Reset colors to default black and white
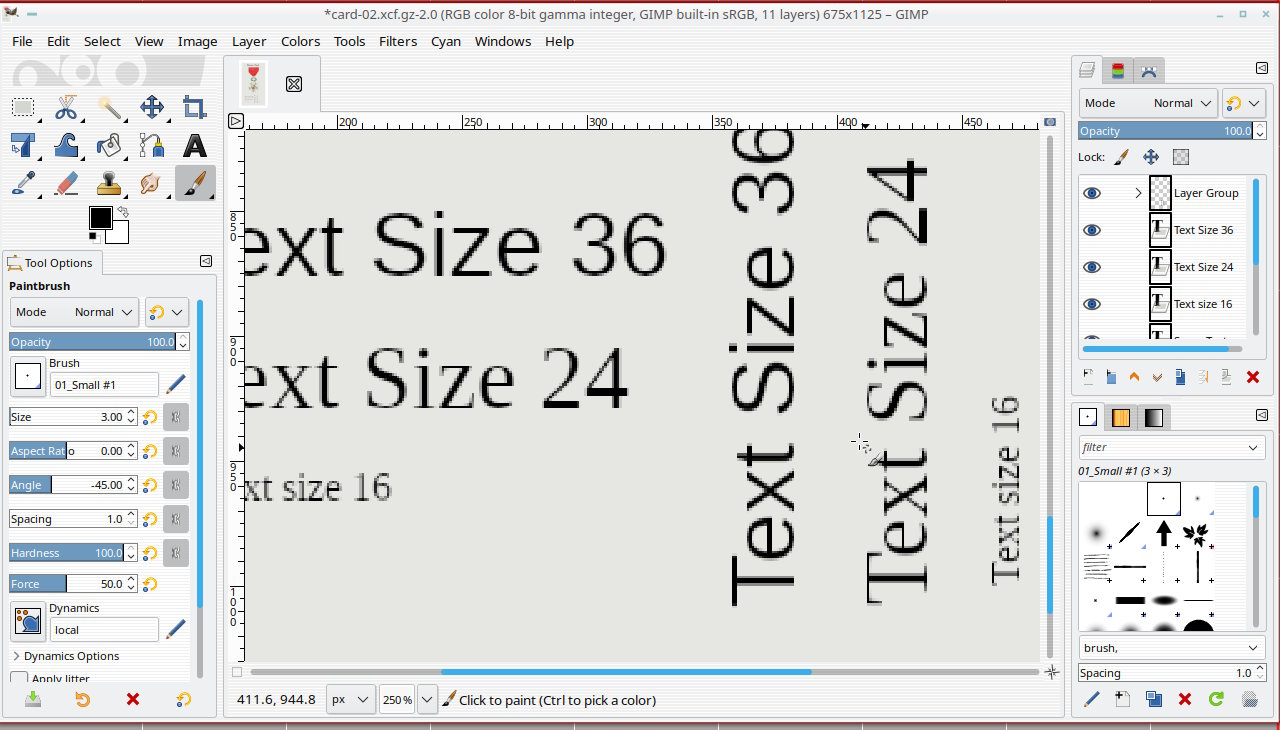Screen dimensions: 1280x730 [x=93, y=237]
